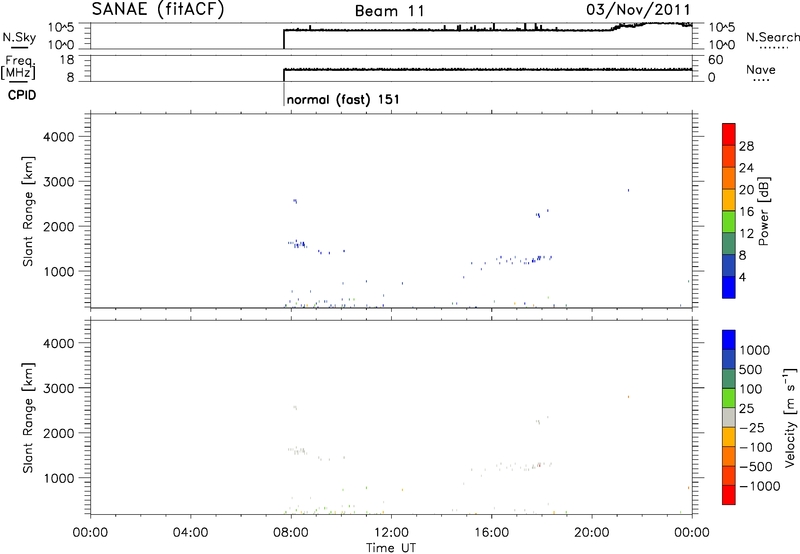Image resolution: width=800 pixels, height=554 pixels.
Task: Click power scatter cluster near 08:00, 1600 km
Action: pos(297,244)
